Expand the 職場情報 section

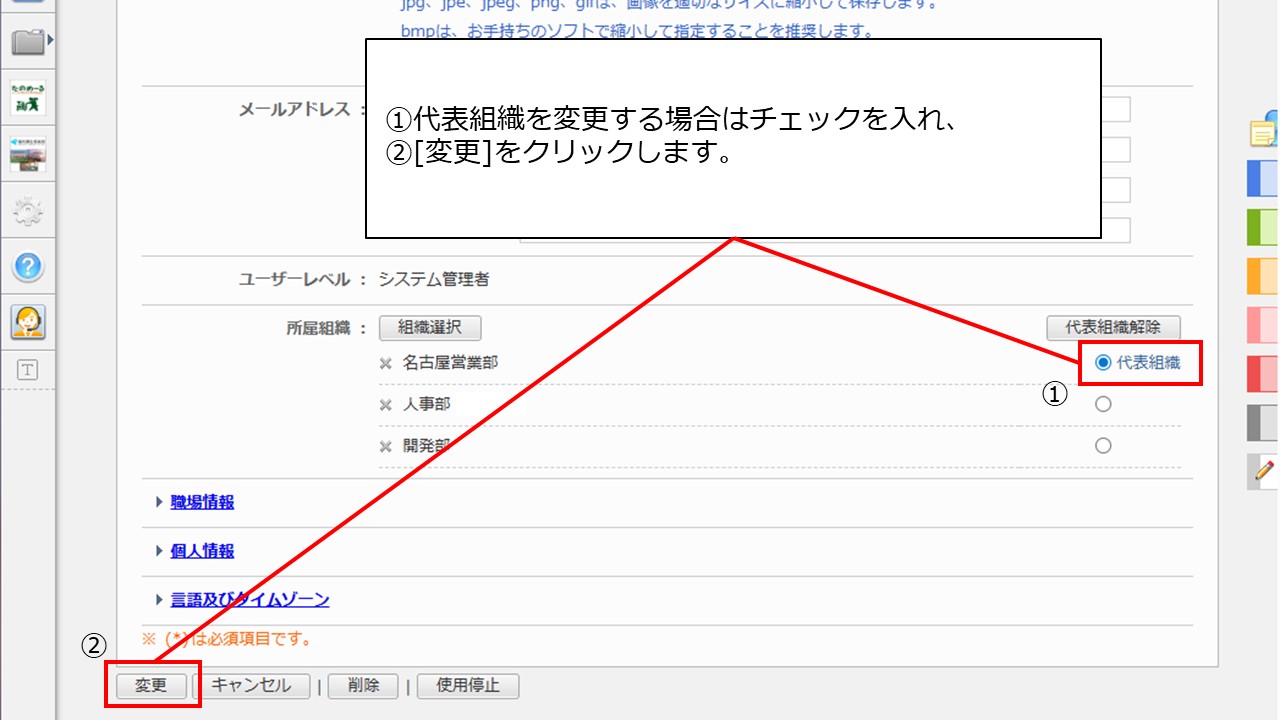(202, 502)
